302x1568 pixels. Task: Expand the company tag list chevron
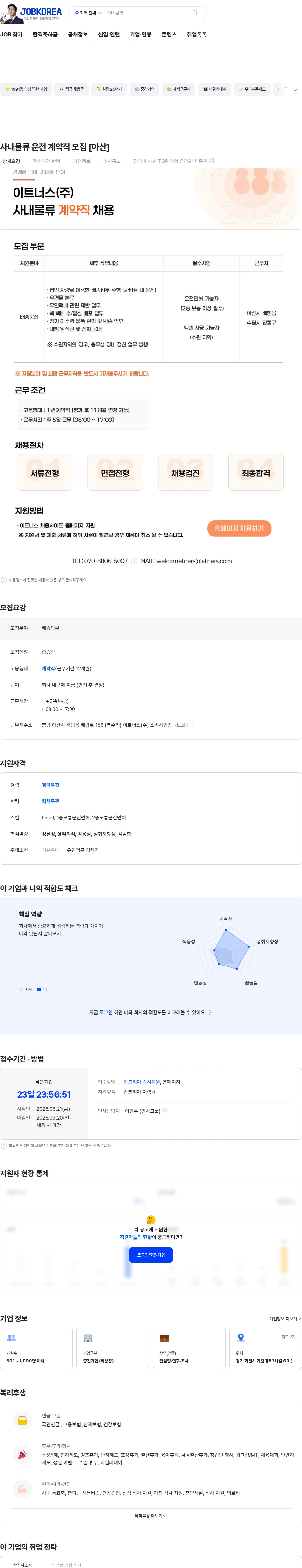click(295, 90)
